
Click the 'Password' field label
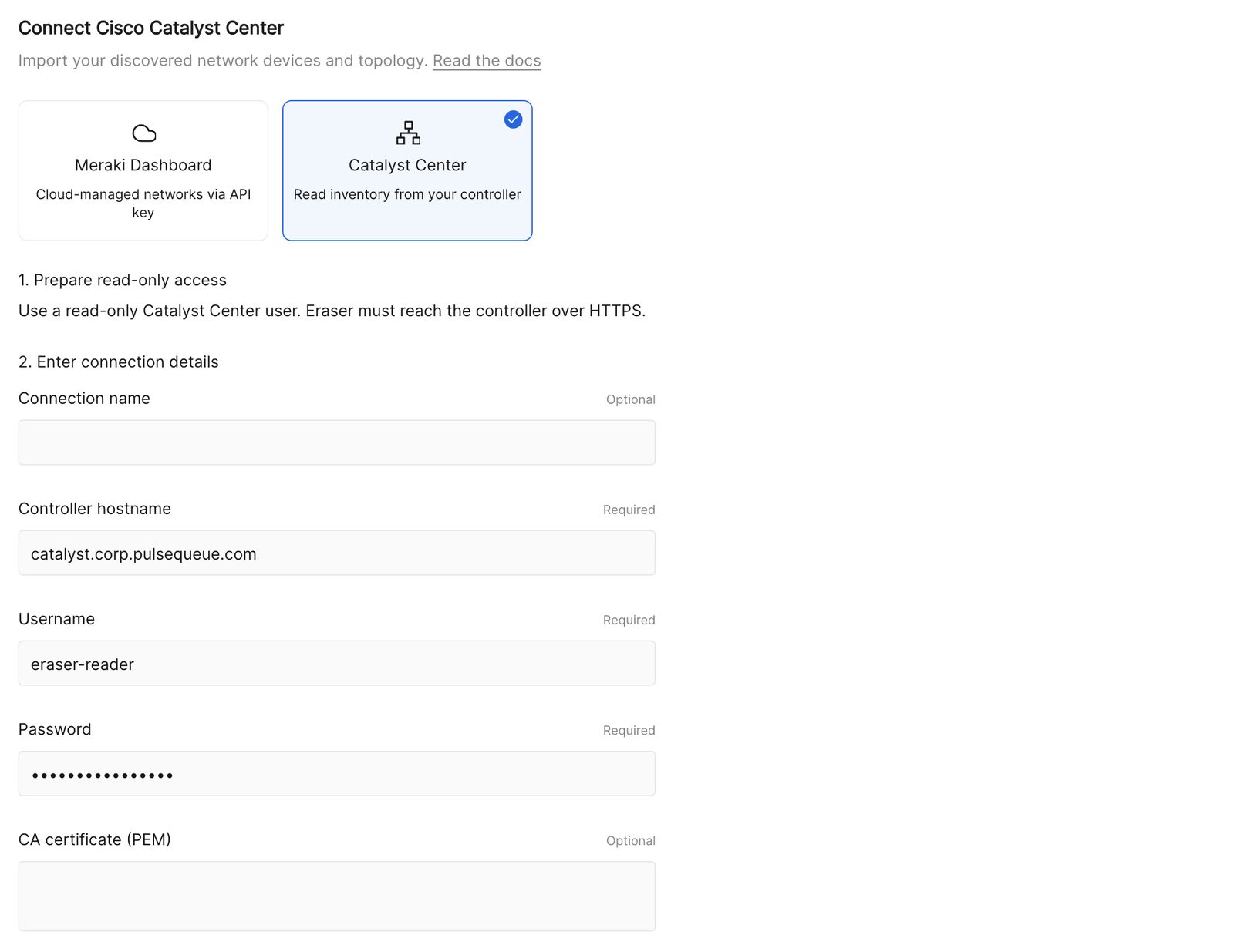coord(55,729)
